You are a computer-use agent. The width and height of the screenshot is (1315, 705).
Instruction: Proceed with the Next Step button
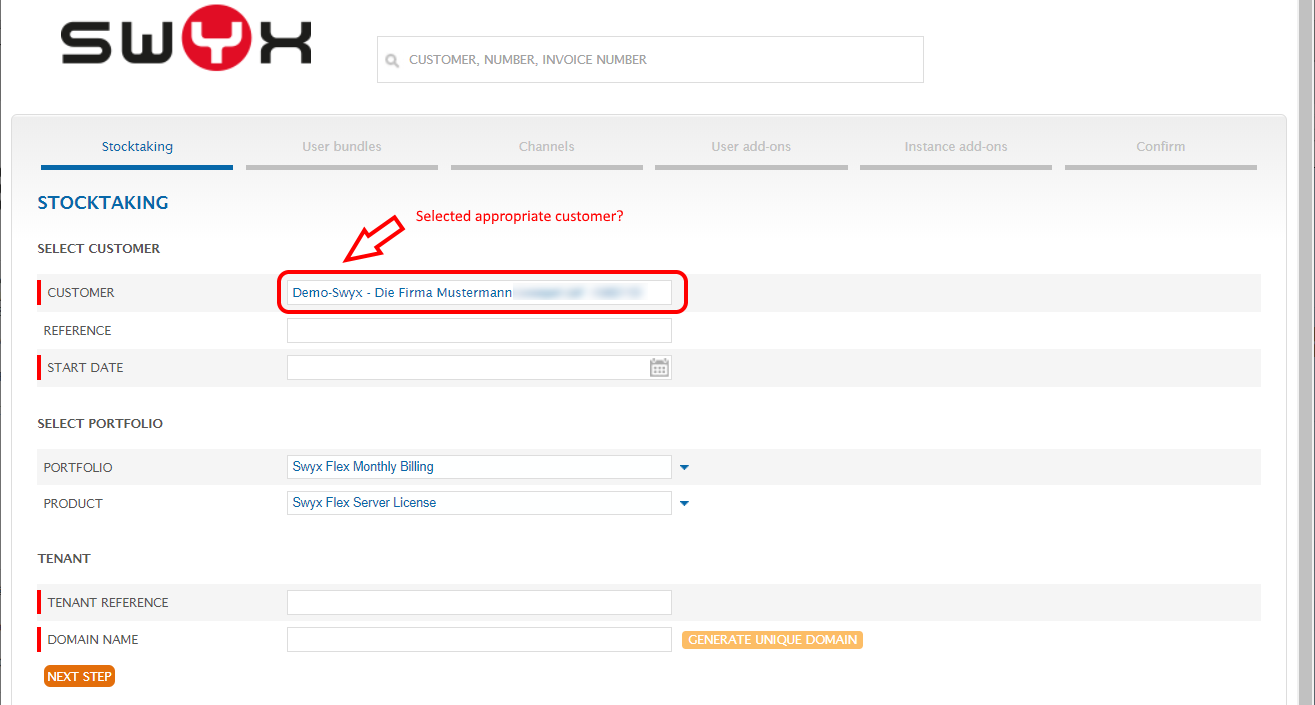(x=79, y=677)
